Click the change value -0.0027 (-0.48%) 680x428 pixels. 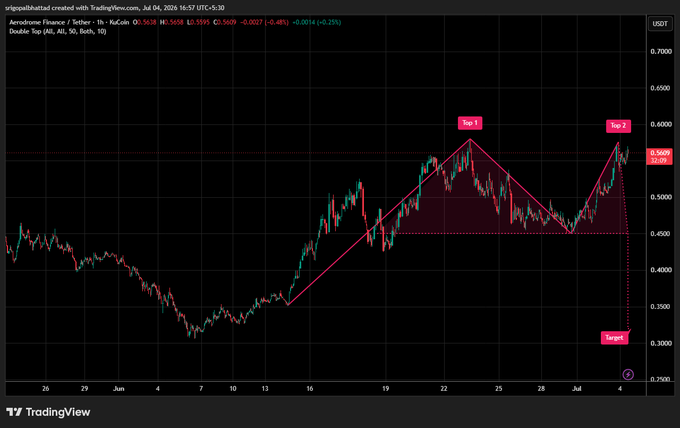[264, 22]
